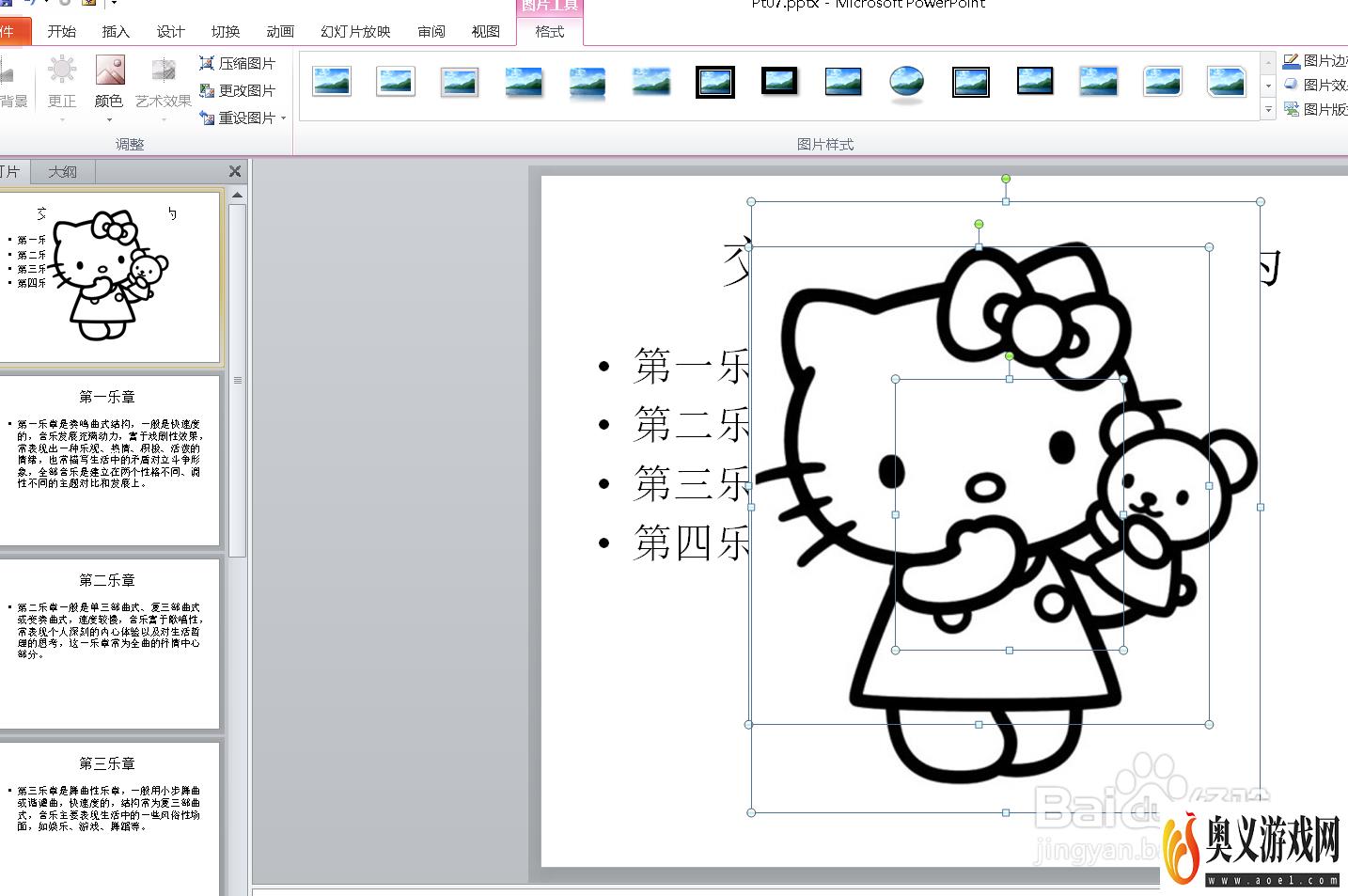Apply the oval picture style
Viewport: 1348px width, 896px height.
pos(906,83)
